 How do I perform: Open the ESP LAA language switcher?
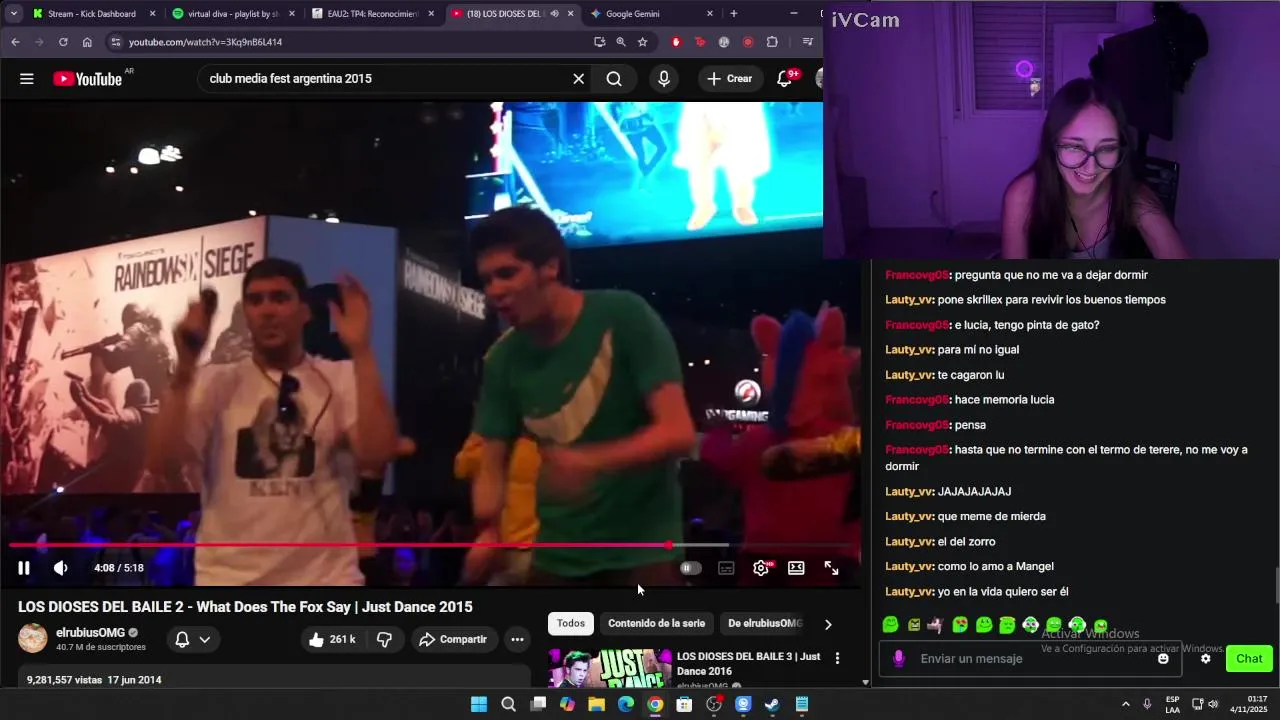click(x=1172, y=705)
